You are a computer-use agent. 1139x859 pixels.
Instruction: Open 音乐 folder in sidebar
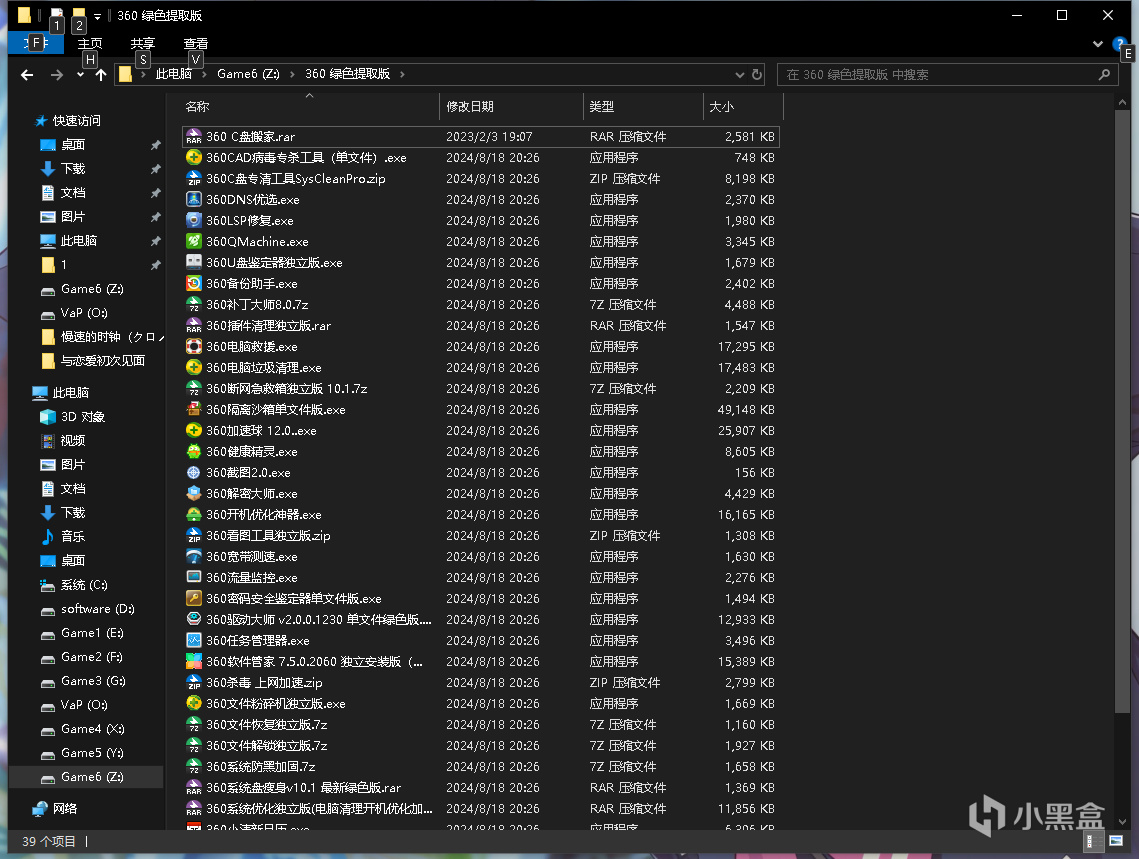pos(73,537)
